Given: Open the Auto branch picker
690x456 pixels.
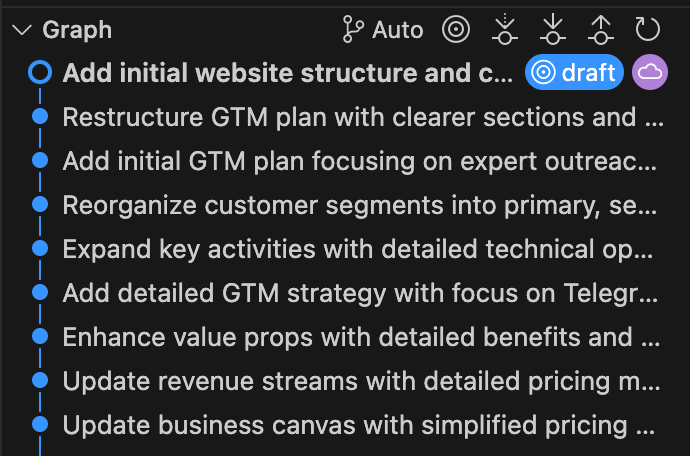Looking at the screenshot, I should [383, 30].
